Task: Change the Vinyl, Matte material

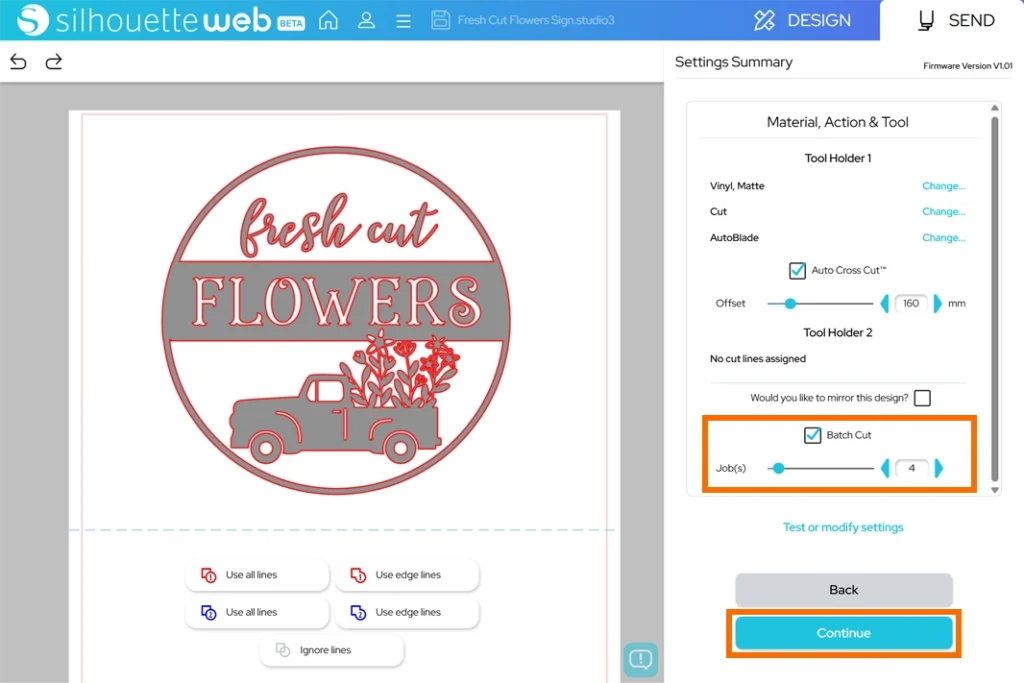Action: tap(943, 186)
